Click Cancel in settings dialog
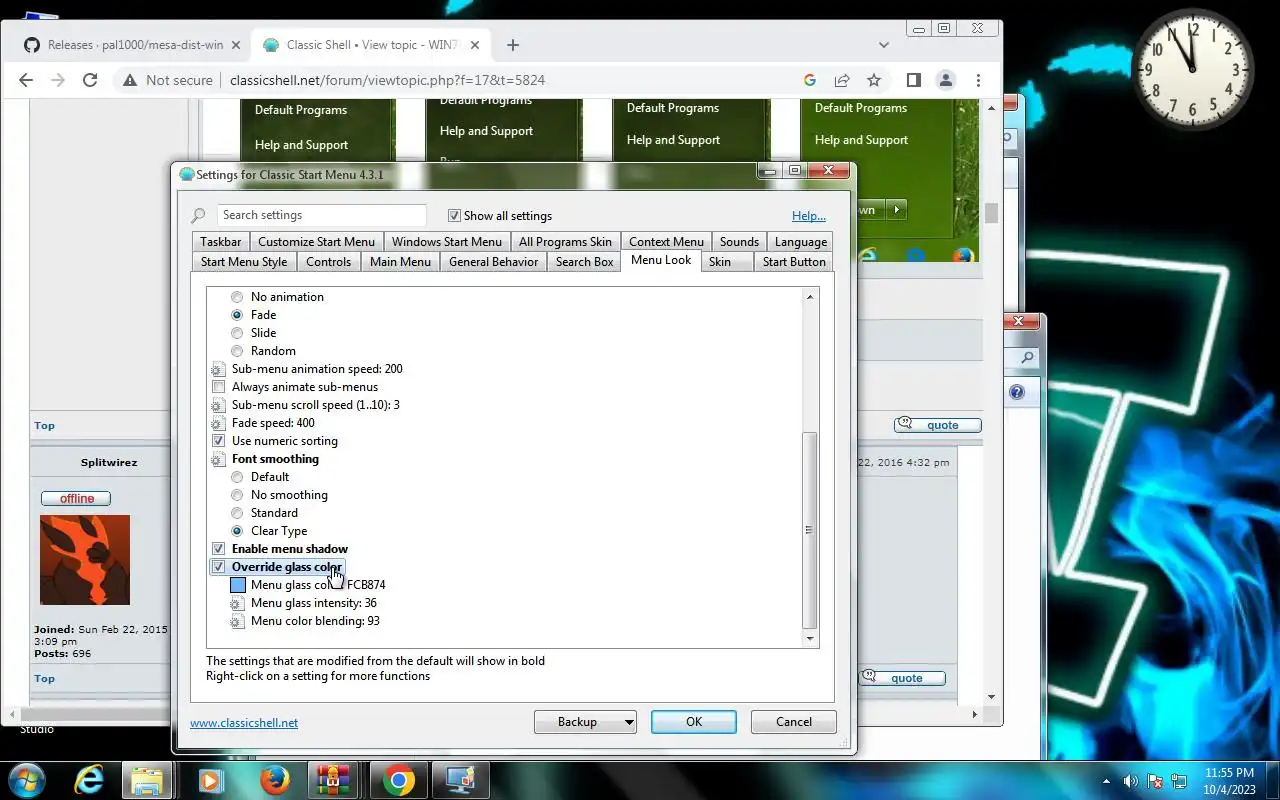1280x800 pixels. 794,722
